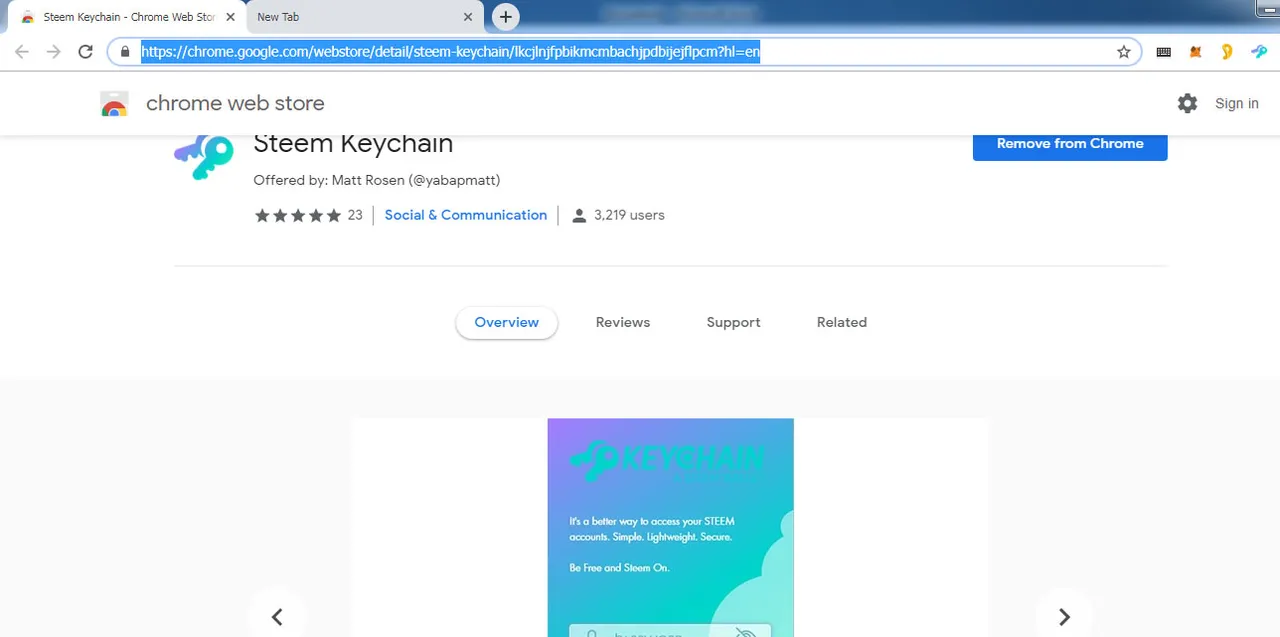Show previous screenshot with left arrow

pos(277,617)
